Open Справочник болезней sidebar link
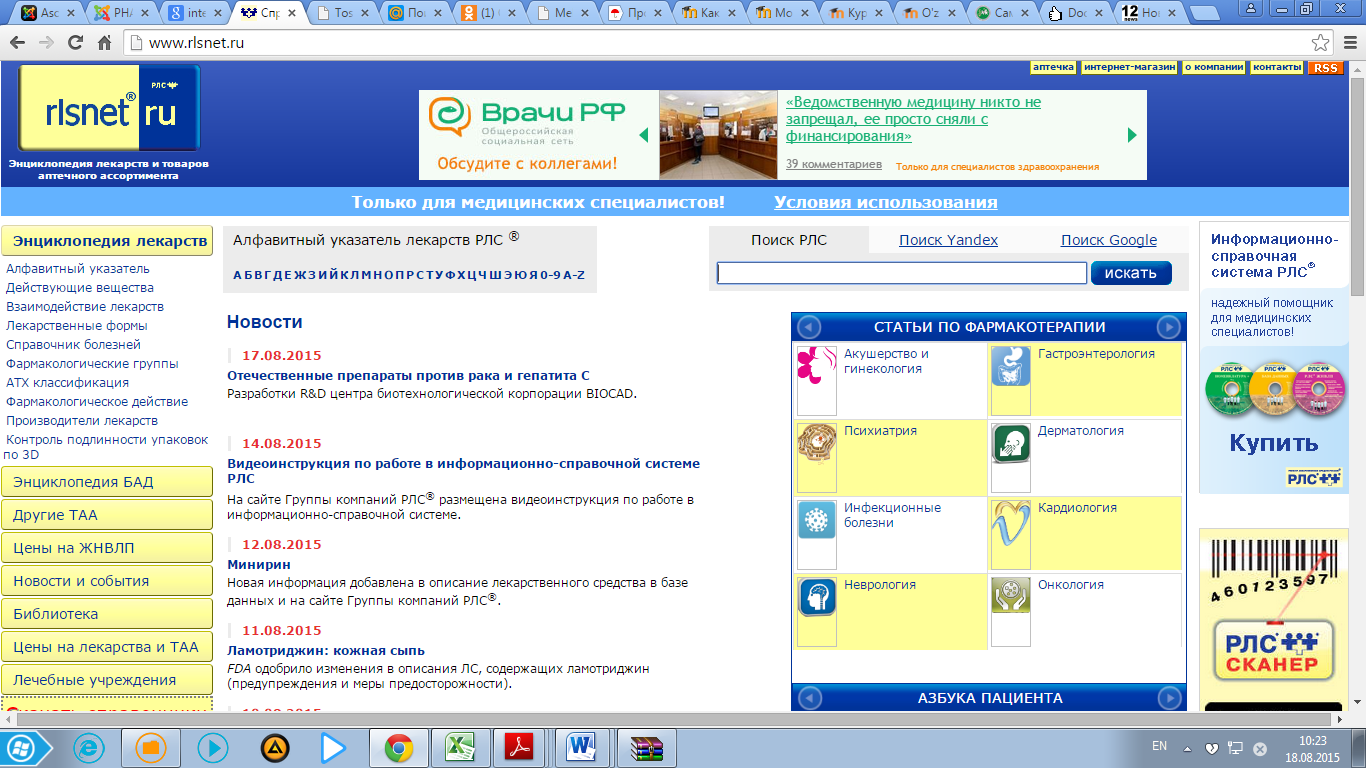The width and height of the screenshot is (1366, 768). click(73, 345)
